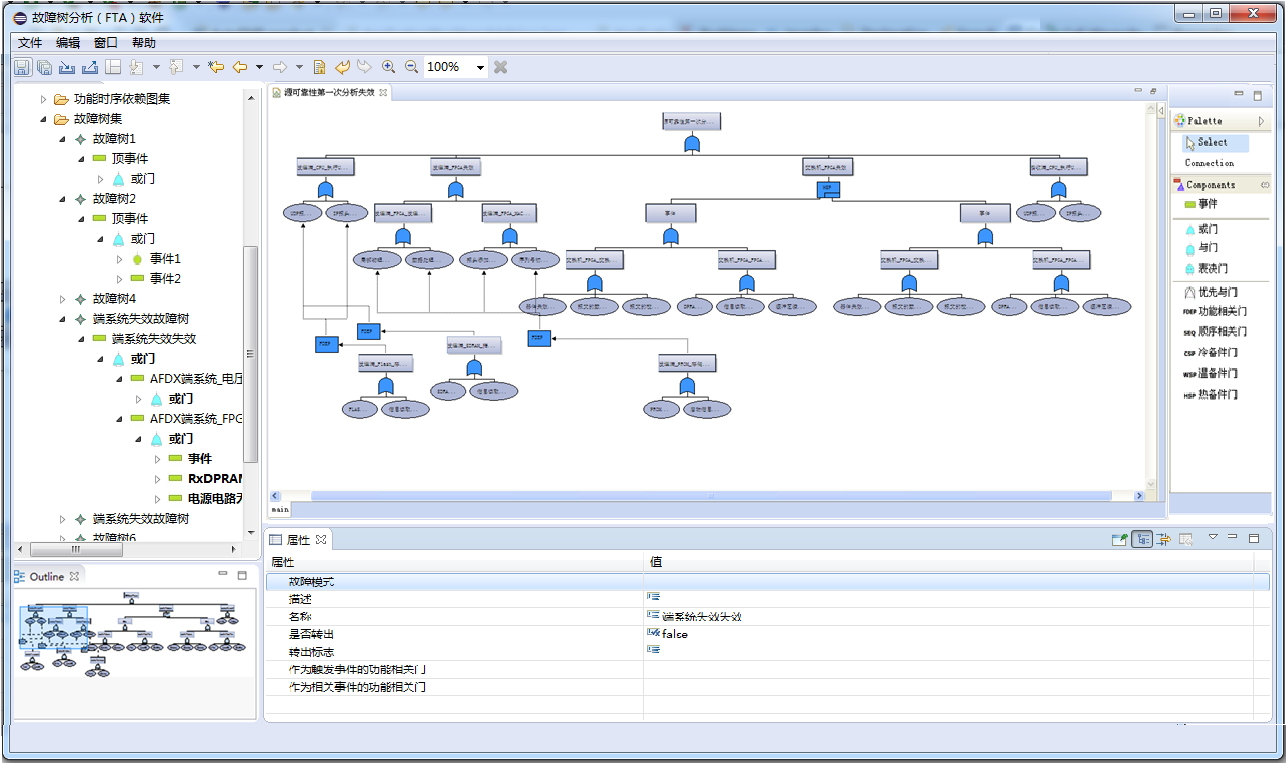Choose the Select tool in the Palette
The image size is (1286, 763).
[1214, 143]
